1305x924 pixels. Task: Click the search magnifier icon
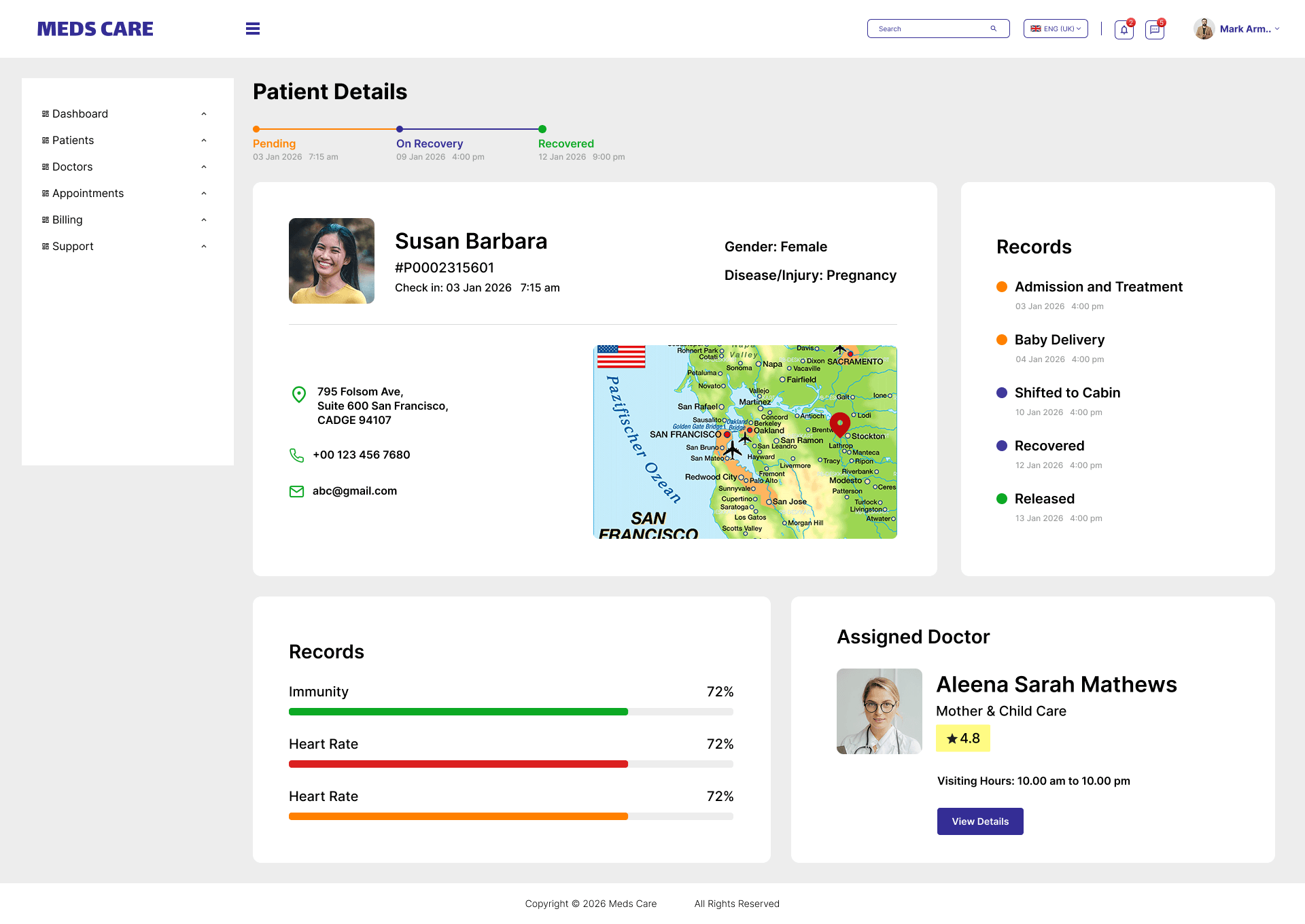pos(993,28)
